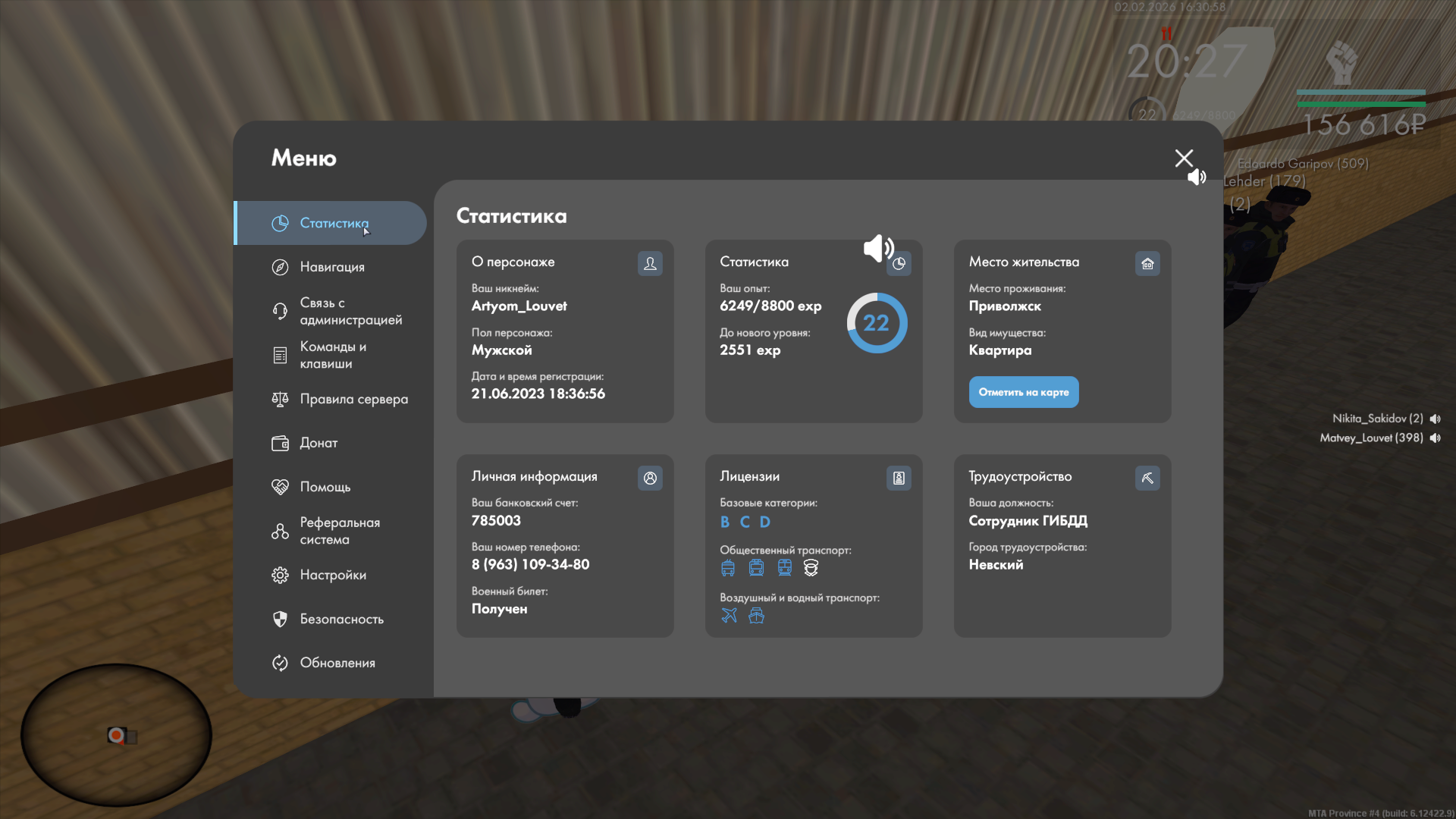Click the house icon in Место жительства card
The width and height of the screenshot is (1456, 819).
(x=1147, y=263)
